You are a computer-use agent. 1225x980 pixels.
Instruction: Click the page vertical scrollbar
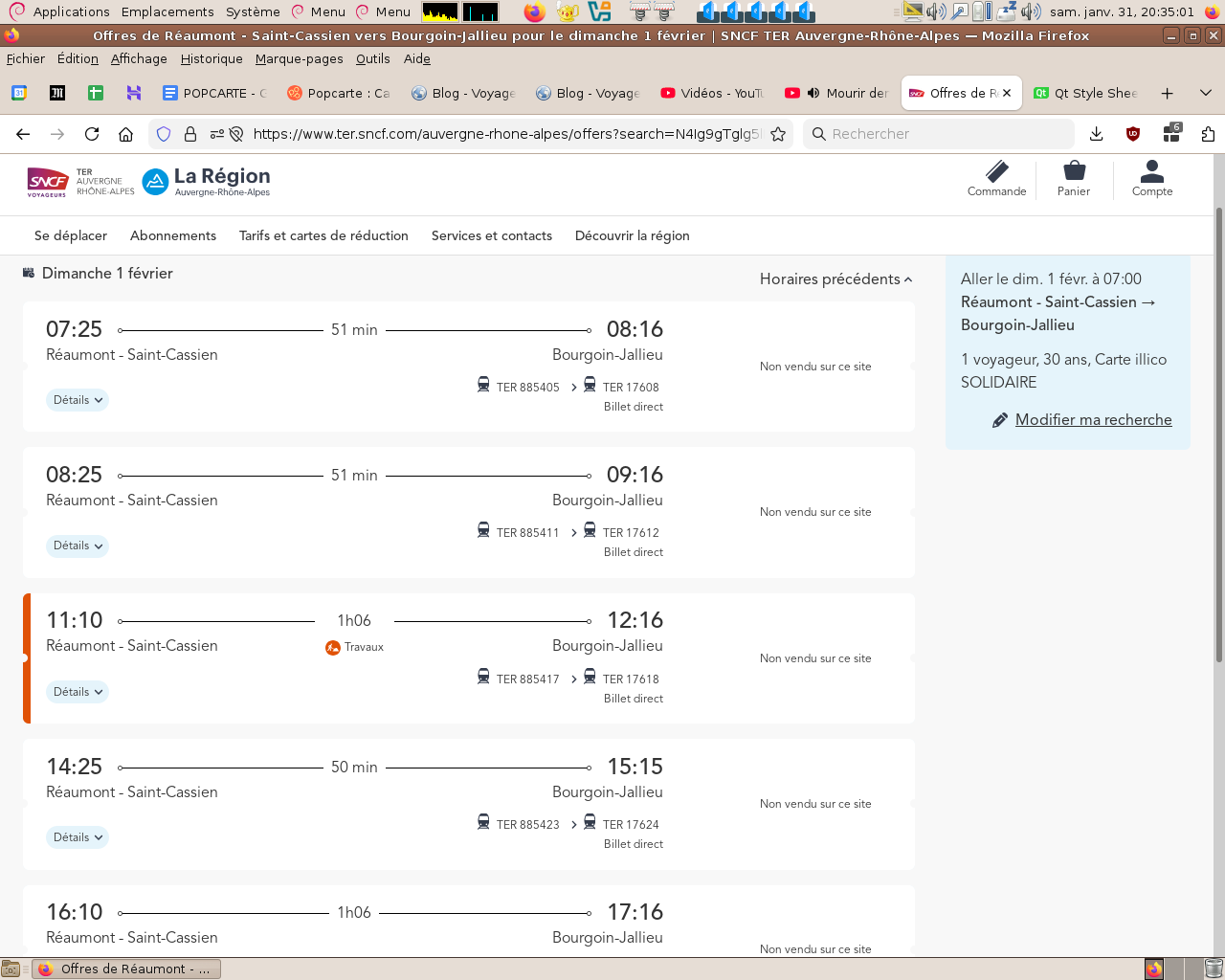coord(1218,431)
